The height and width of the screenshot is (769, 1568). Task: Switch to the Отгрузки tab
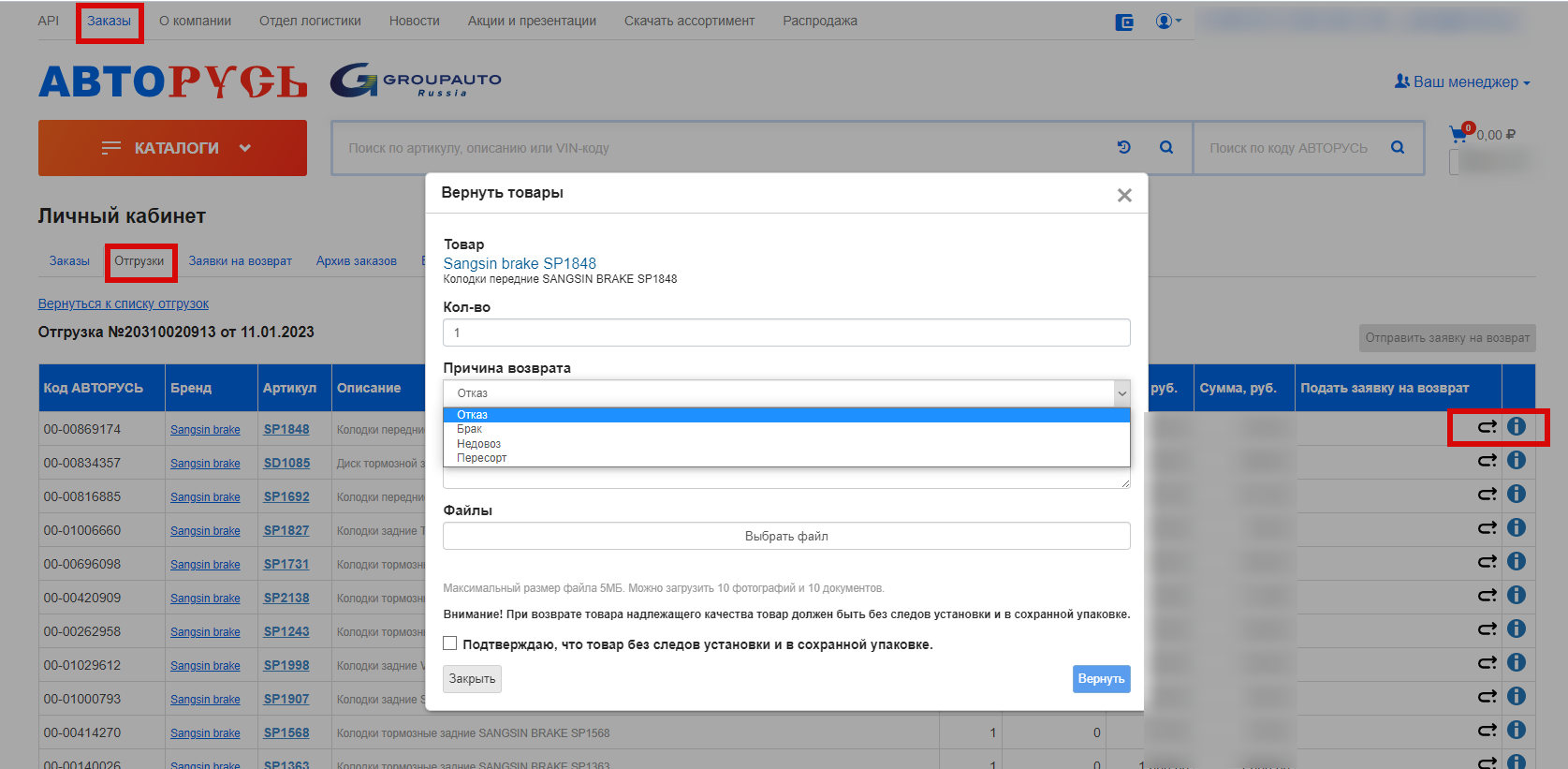coord(139,261)
